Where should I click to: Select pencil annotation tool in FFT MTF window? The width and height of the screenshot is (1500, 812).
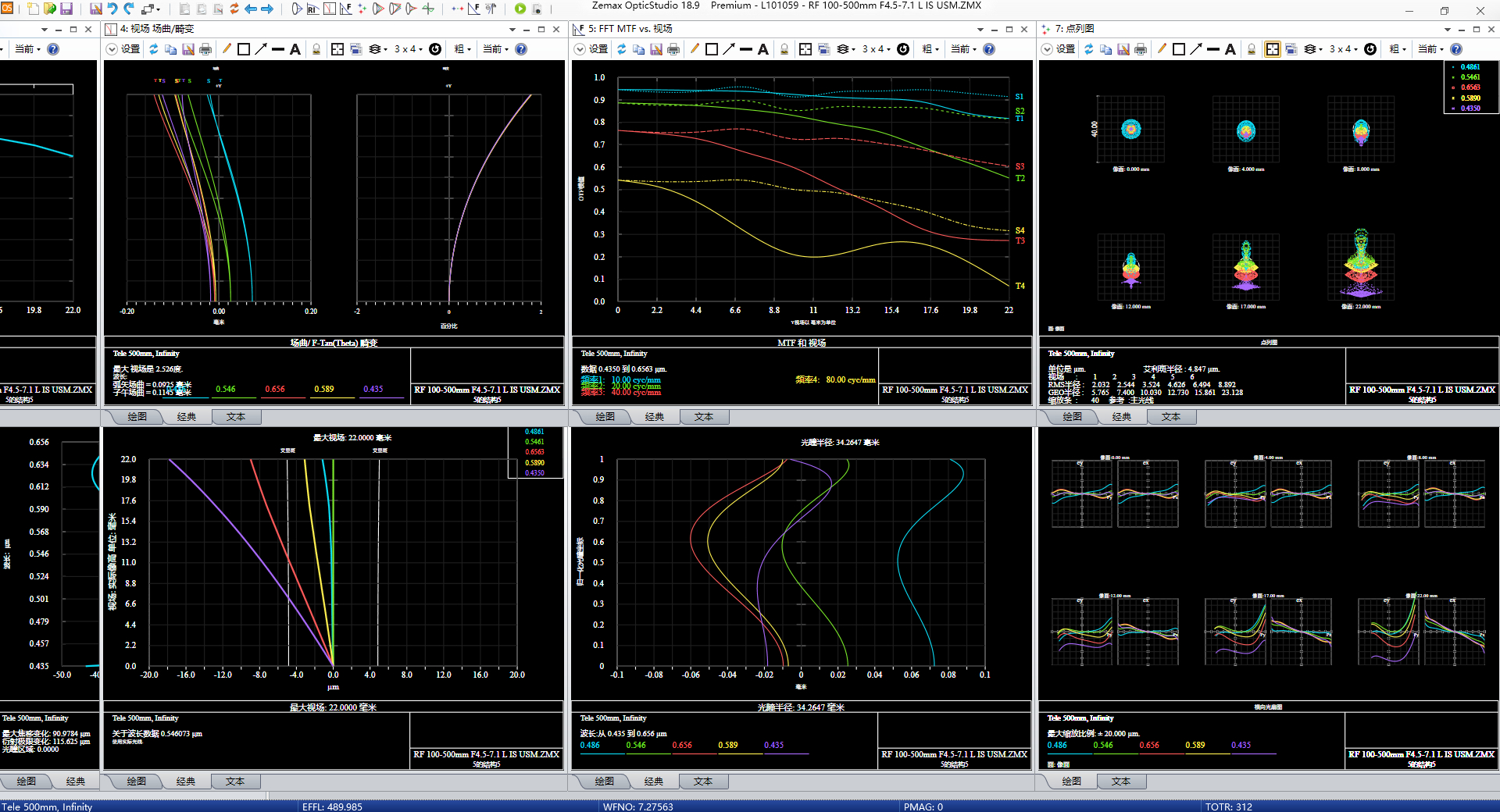pos(695,49)
